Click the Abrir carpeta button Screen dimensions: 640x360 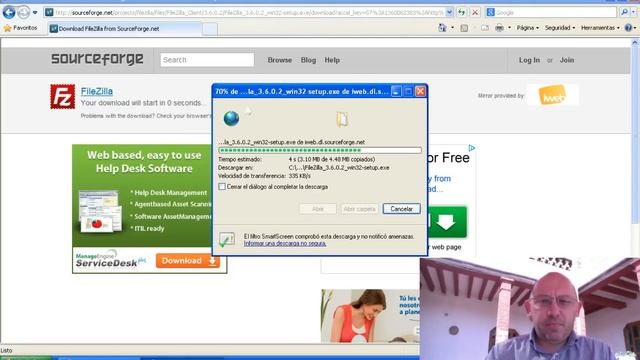pyautogui.click(x=359, y=209)
